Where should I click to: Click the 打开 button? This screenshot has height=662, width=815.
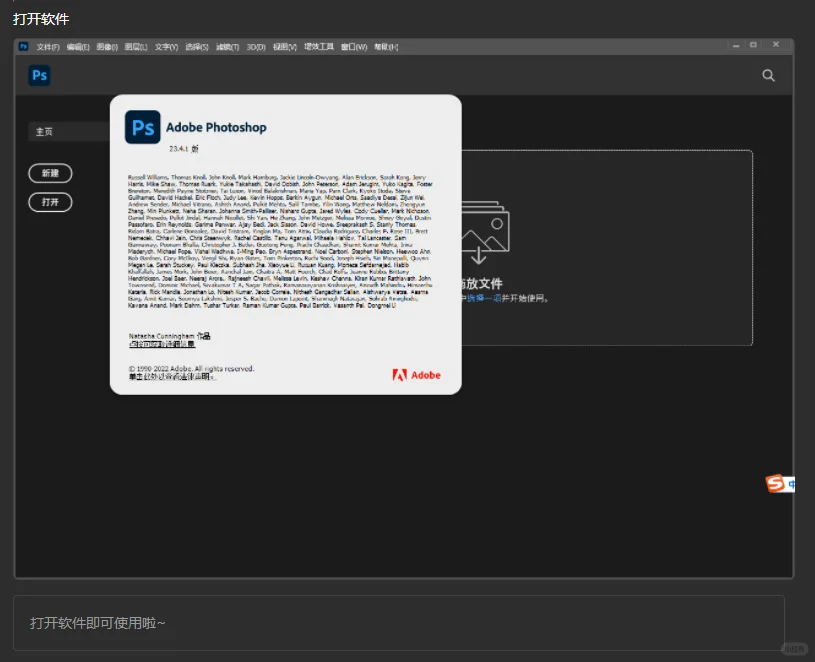pyautogui.click(x=50, y=202)
